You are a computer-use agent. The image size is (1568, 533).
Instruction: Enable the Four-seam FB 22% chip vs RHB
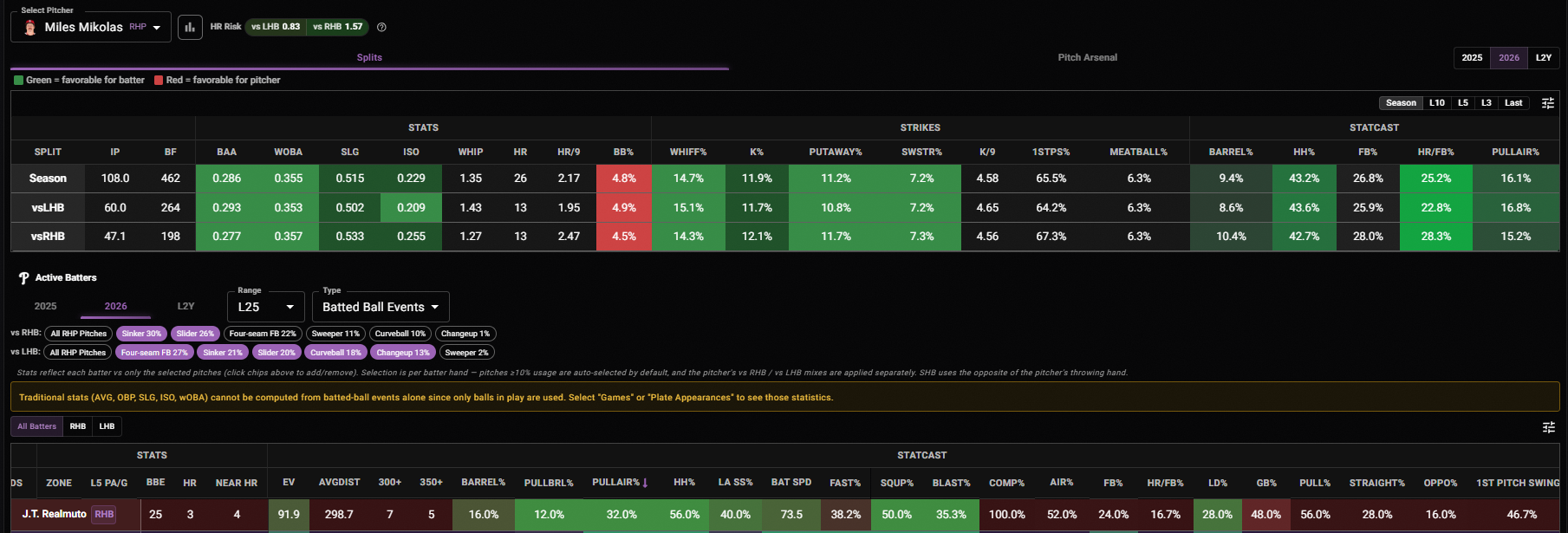[263, 334]
